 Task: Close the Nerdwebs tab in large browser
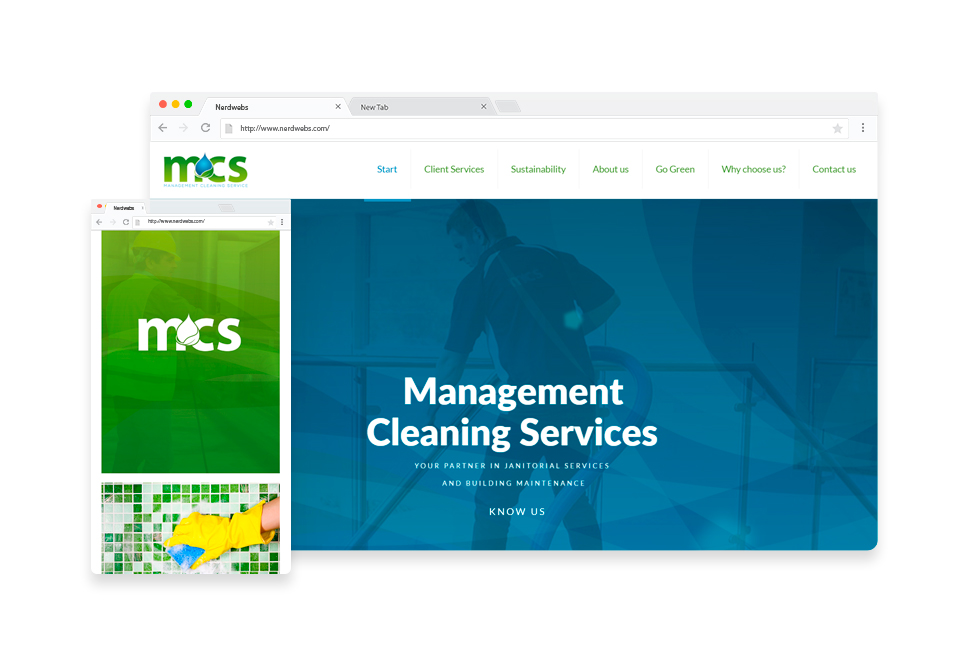click(x=338, y=107)
